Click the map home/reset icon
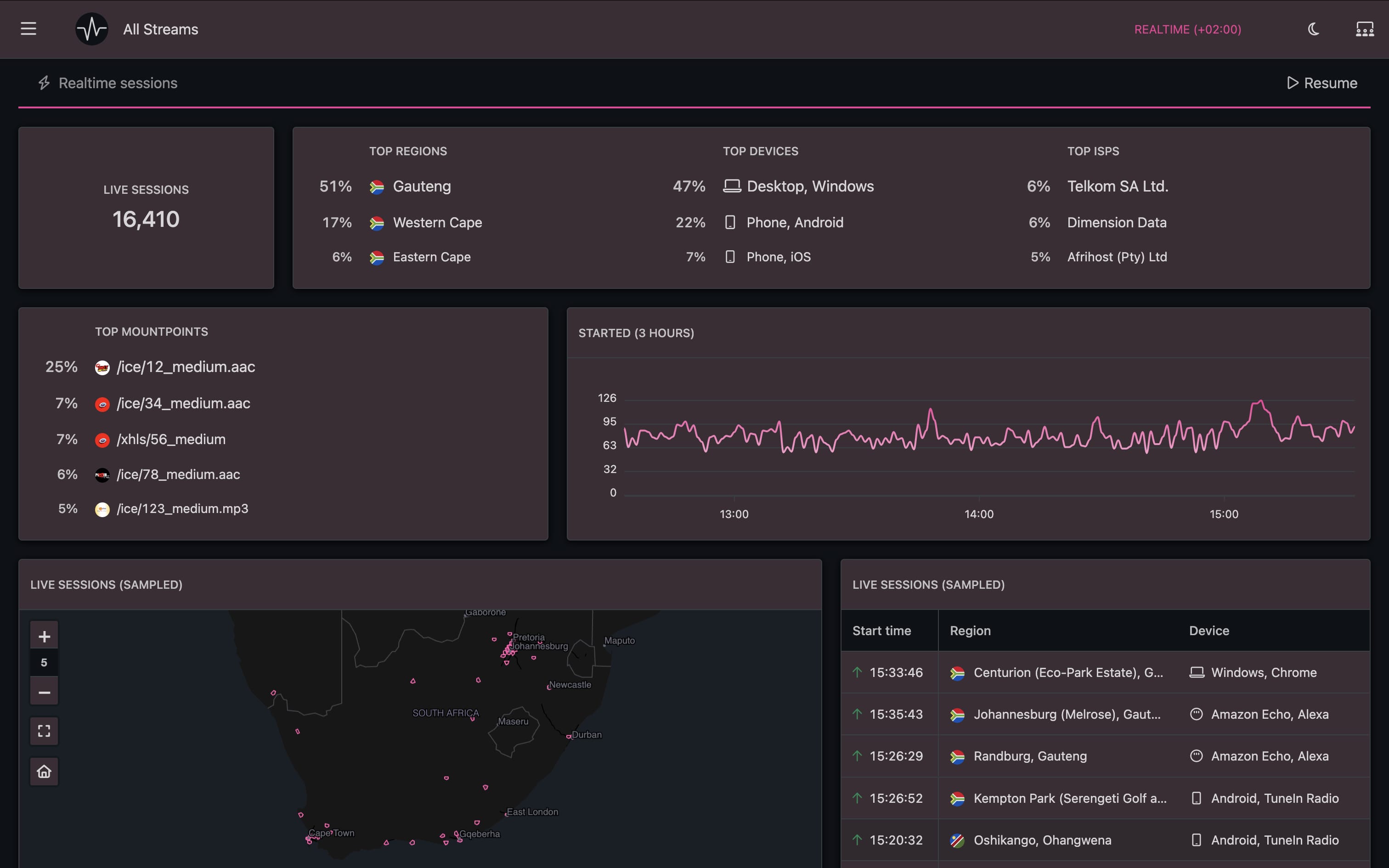Screen dimensions: 1389x868 (44, 770)
